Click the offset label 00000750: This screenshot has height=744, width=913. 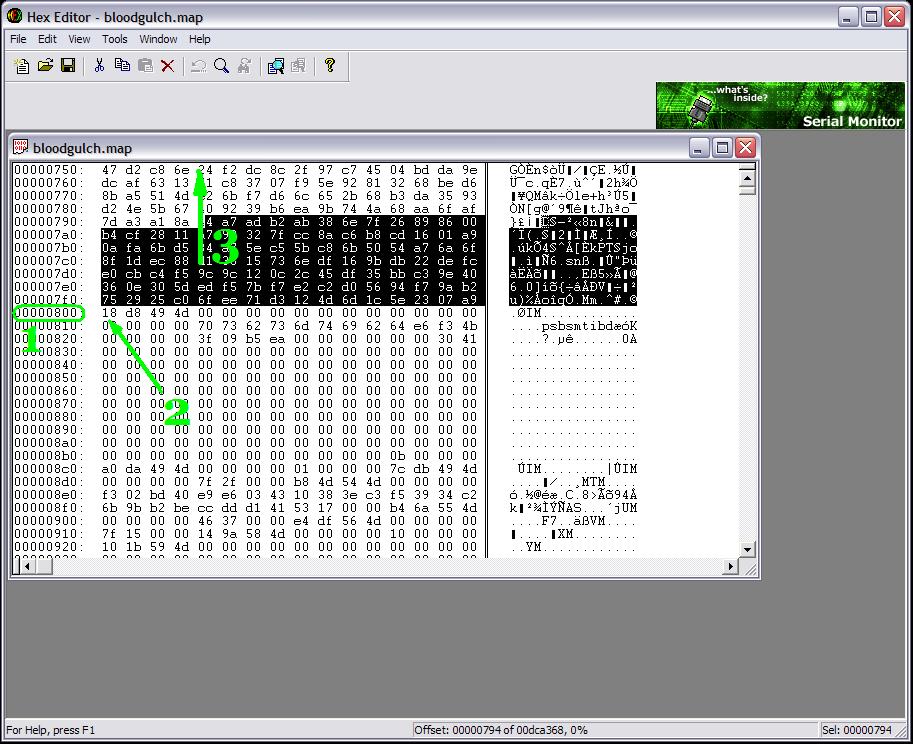49,170
